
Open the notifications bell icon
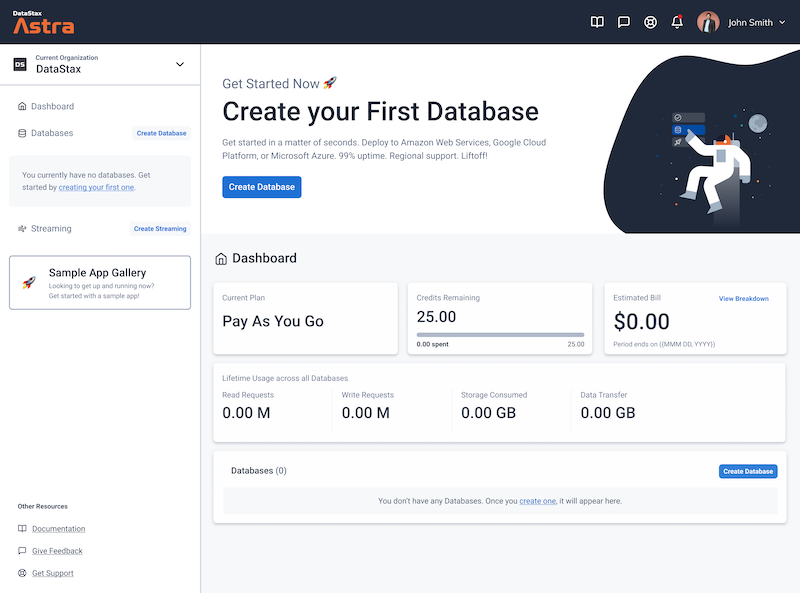(x=677, y=22)
